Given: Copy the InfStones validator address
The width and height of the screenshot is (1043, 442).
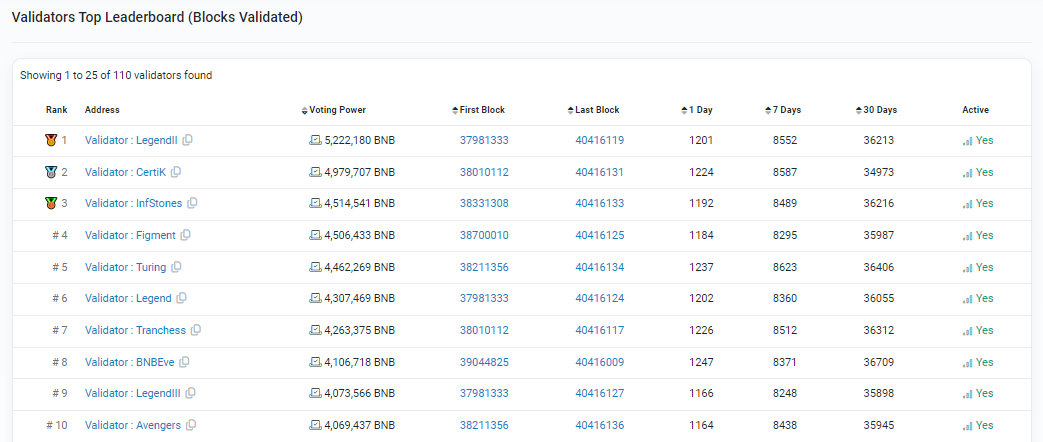Looking at the screenshot, I should tap(193, 204).
